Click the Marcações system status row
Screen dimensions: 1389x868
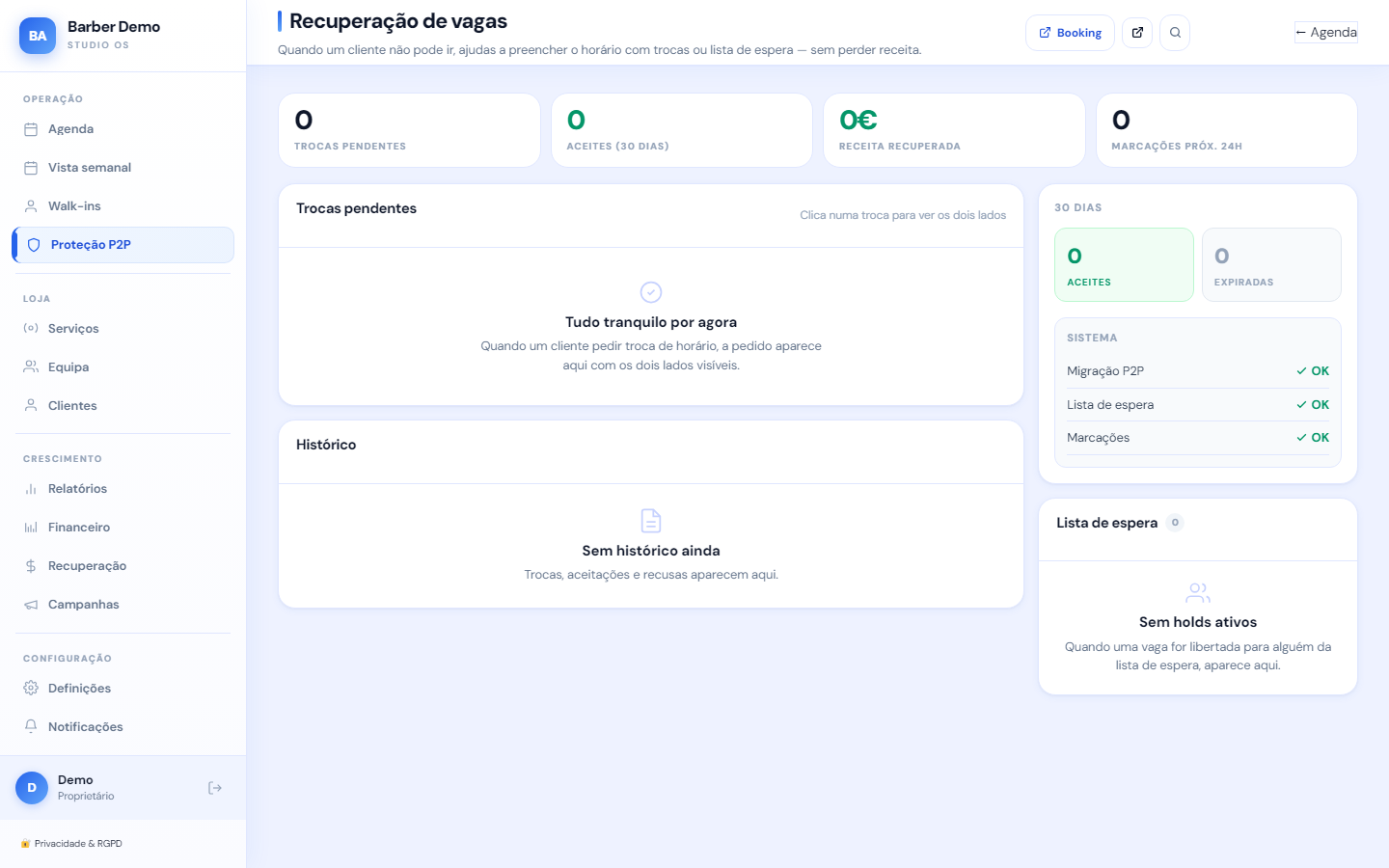pos(1198,438)
